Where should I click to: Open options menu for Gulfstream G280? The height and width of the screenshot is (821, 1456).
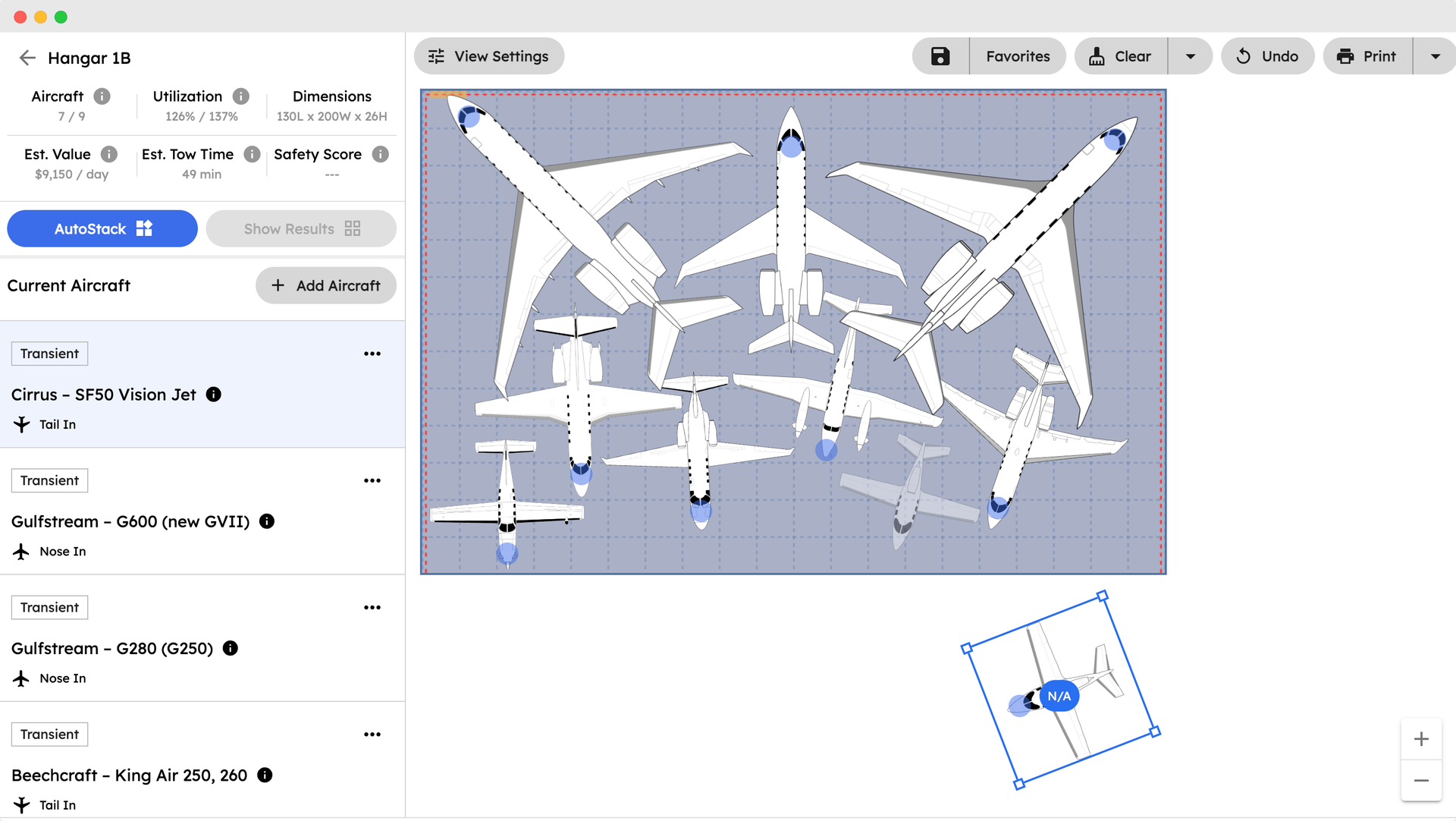point(372,607)
